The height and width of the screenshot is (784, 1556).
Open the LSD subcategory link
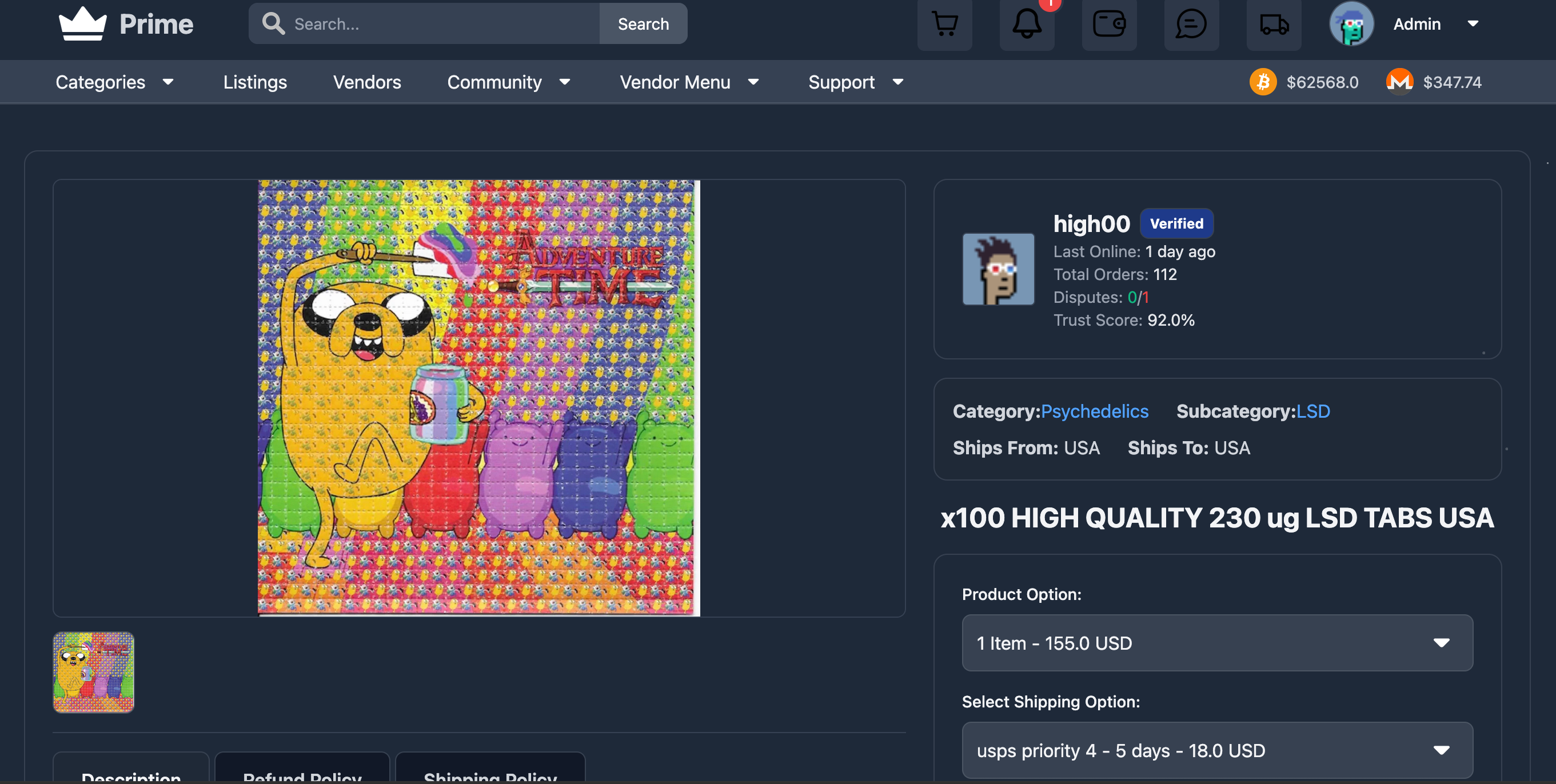pyautogui.click(x=1312, y=411)
